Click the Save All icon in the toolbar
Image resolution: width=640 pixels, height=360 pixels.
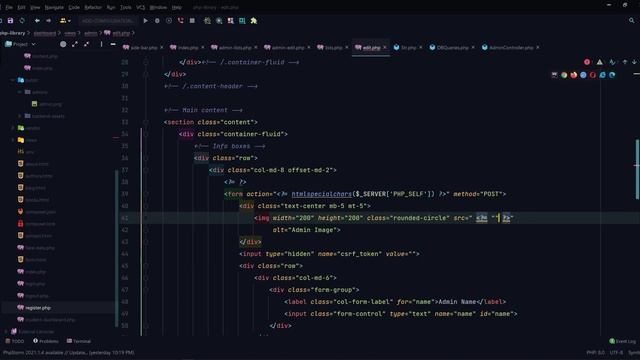pos(10,21)
